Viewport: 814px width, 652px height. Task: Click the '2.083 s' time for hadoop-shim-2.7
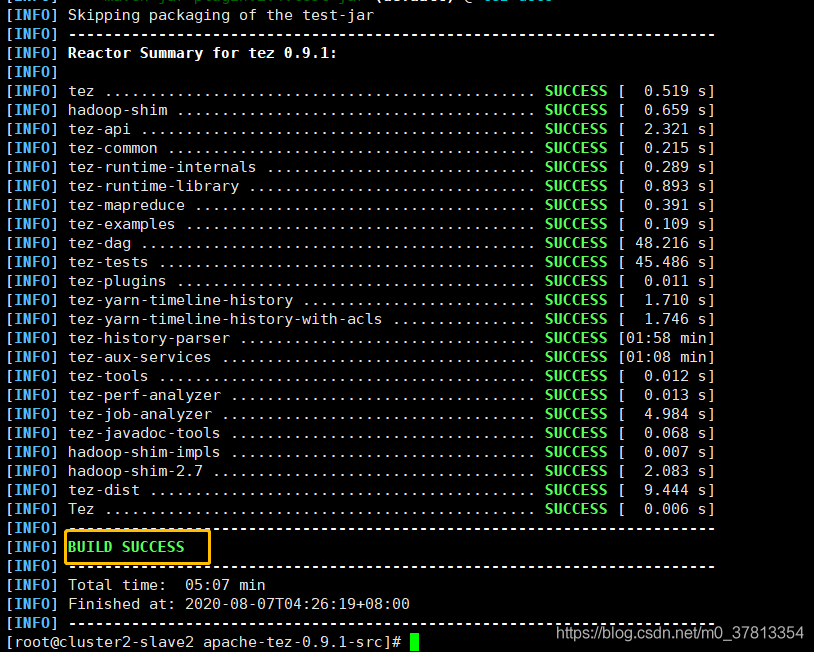(x=675, y=471)
